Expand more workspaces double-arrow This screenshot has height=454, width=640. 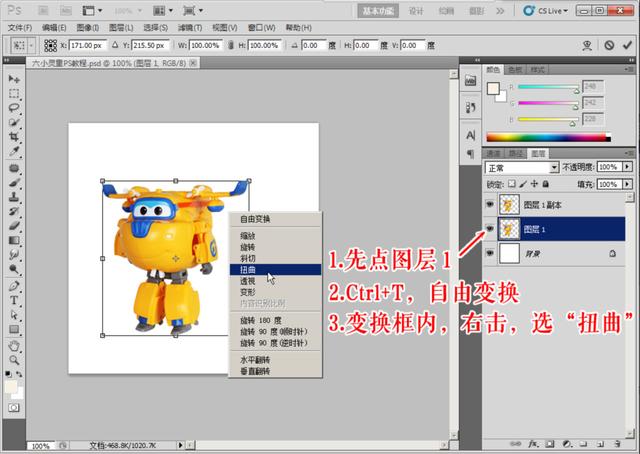pyautogui.click(x=500, y=11)
